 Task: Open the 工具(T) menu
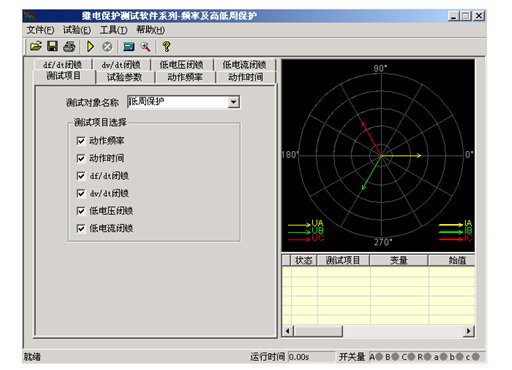click(114, 30)
